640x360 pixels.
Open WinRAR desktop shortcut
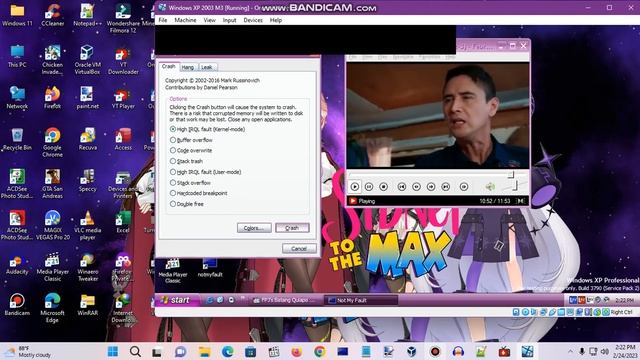tap(87, 305)
